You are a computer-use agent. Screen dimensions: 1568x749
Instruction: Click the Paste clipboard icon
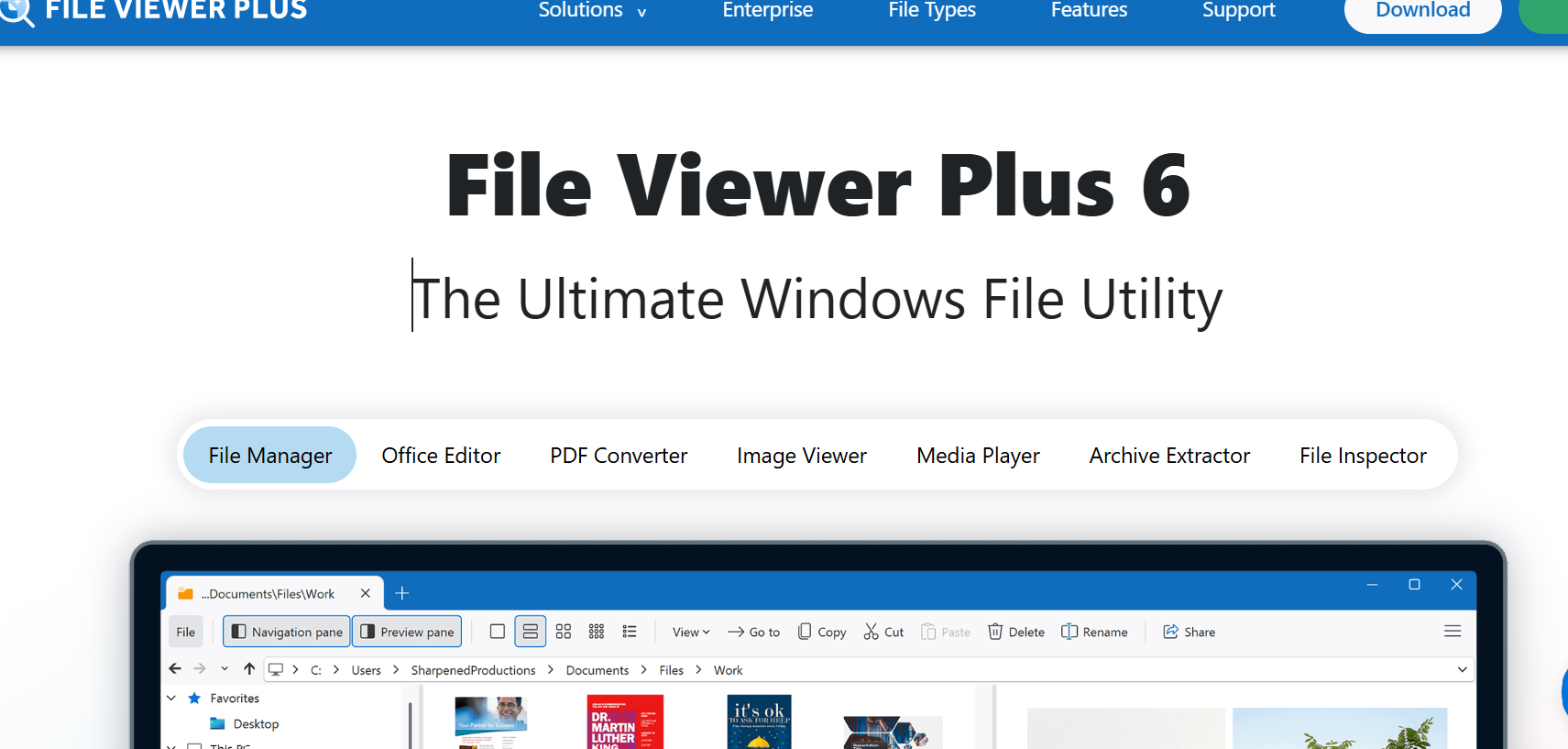[x=946, y=632]
